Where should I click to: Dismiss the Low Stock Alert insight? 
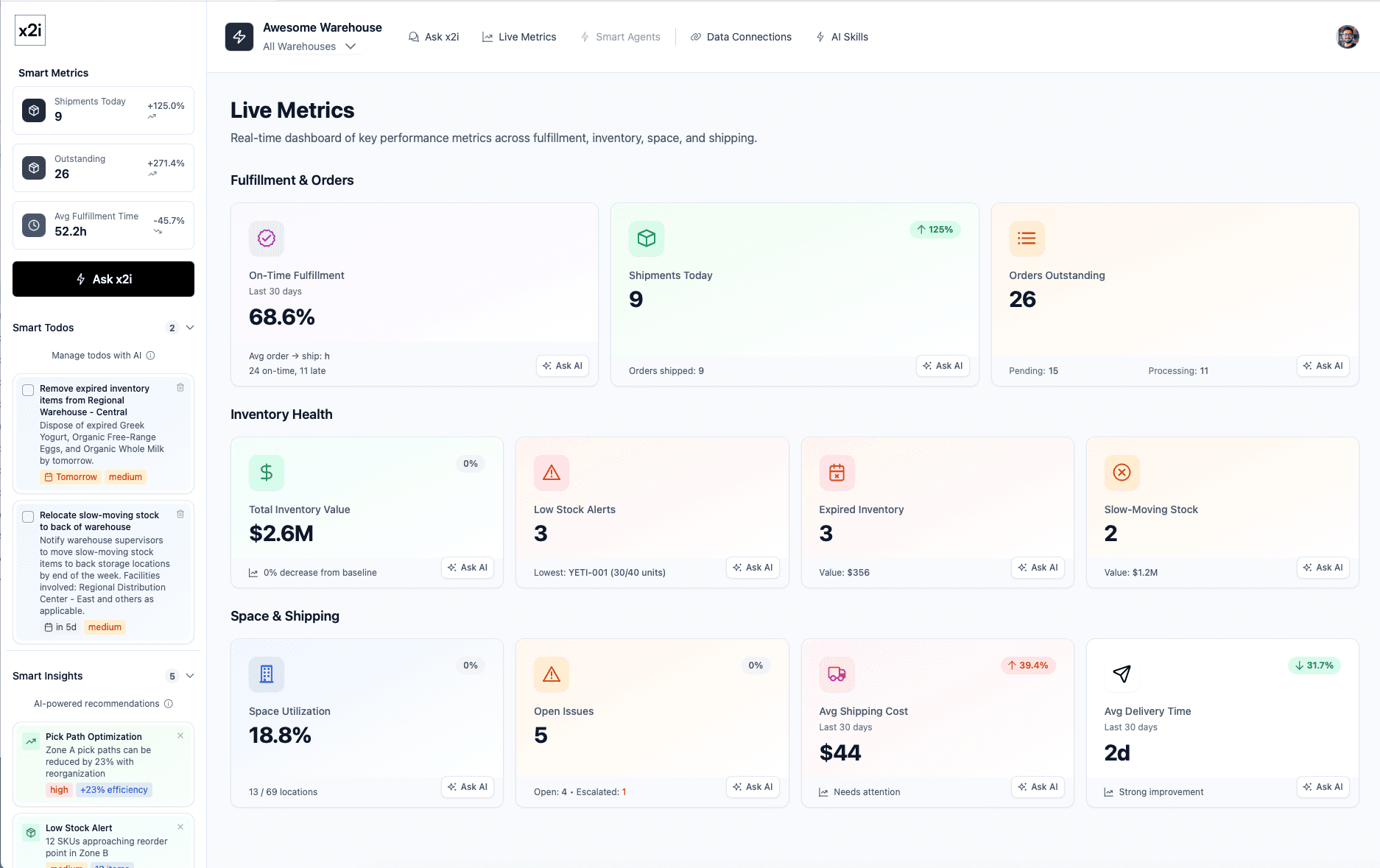[x=180, y=827]
